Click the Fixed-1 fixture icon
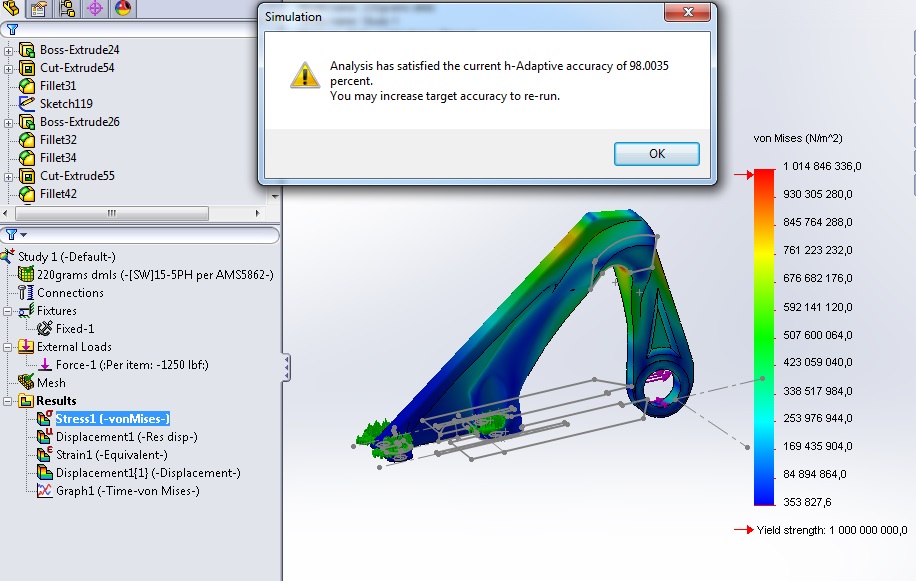Viewport: 916px width, 581px height. (x=44, y=328)
